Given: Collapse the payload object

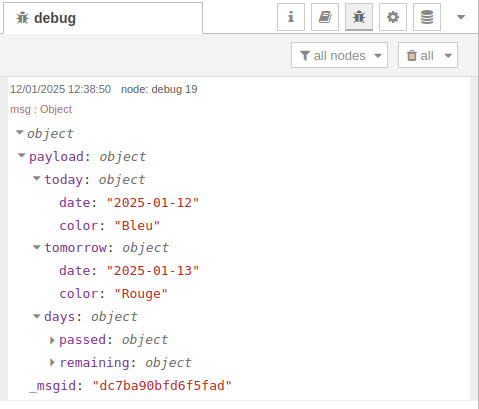Looking at the screenshot, I should [22, 155].
